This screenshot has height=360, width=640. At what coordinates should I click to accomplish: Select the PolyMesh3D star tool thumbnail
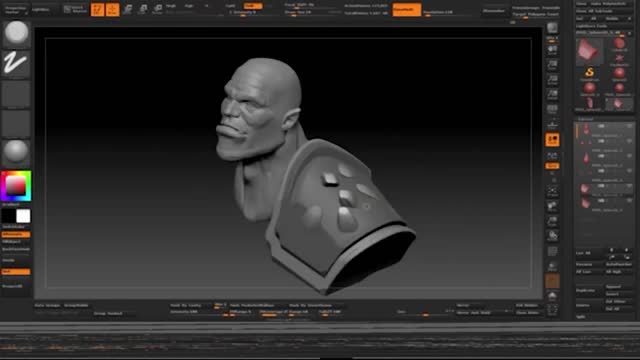point(619,59)
